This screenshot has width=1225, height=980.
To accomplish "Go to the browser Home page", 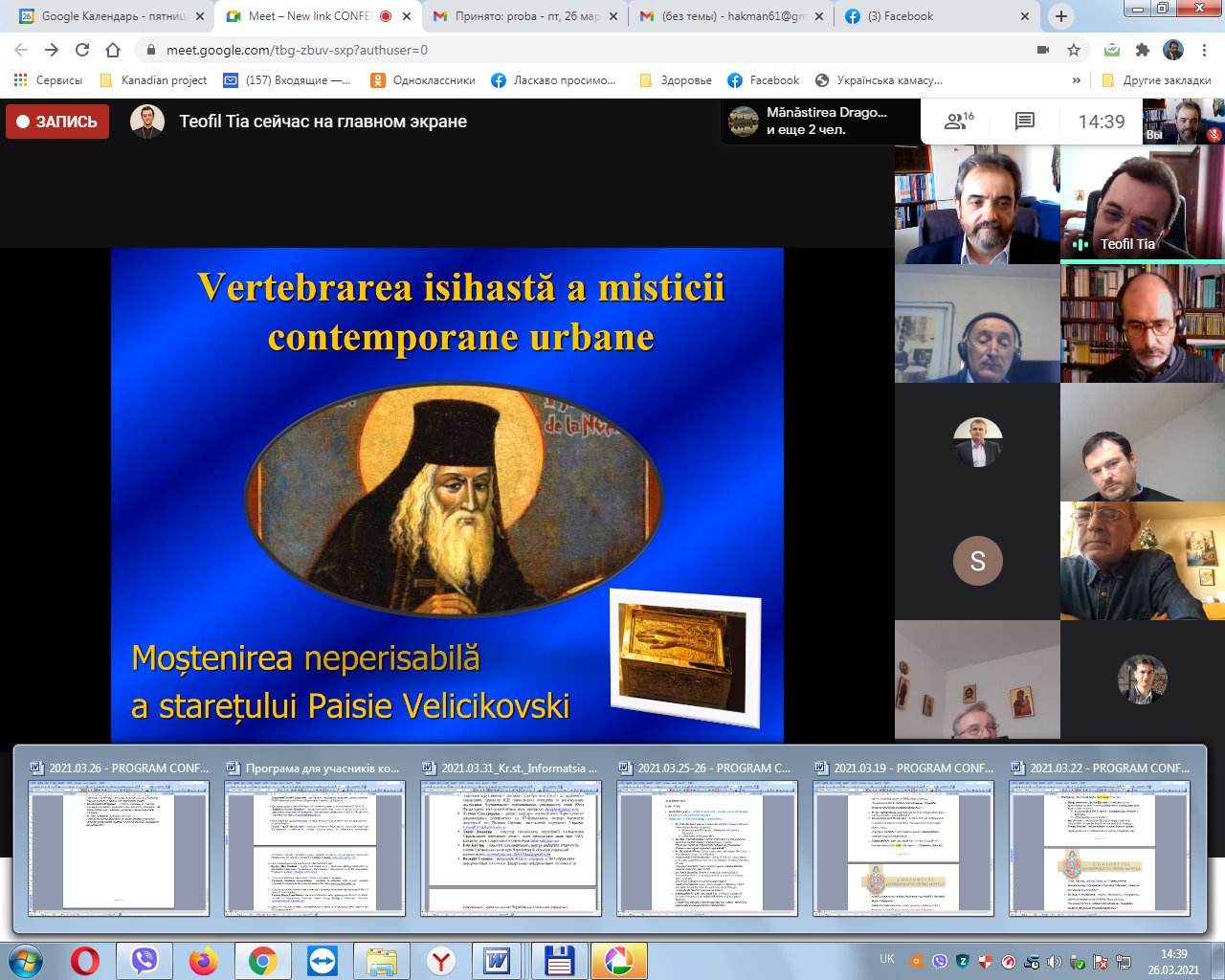I will tap(113, 50).
